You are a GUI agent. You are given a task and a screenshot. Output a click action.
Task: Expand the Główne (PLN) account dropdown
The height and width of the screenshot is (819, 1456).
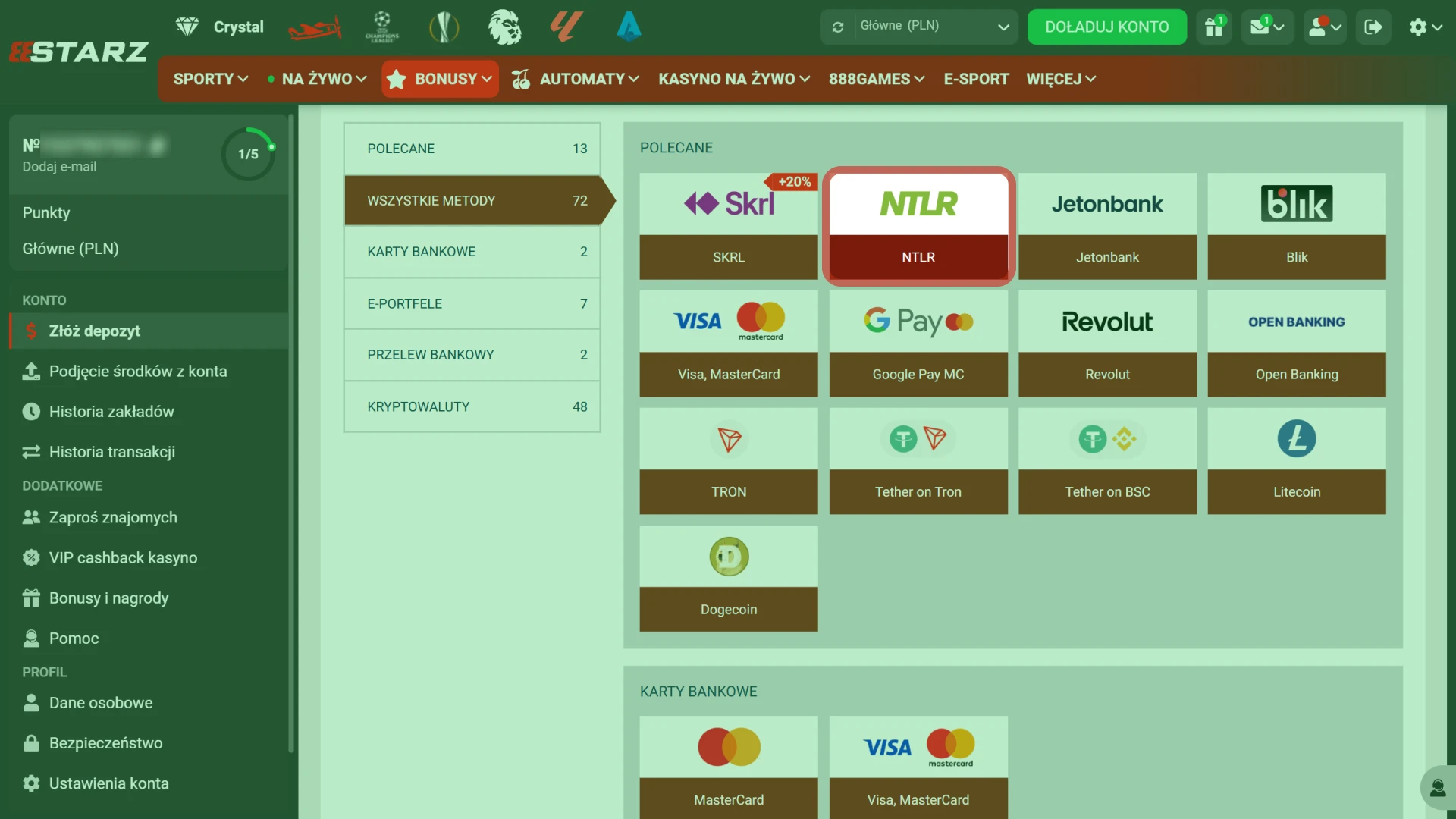coord(934,27)
